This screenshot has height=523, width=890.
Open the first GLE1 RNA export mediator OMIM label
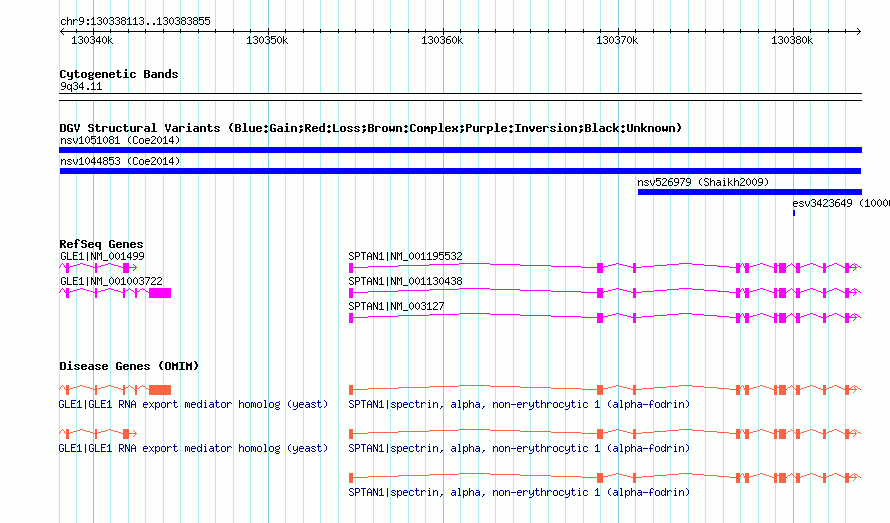(194, 404)
